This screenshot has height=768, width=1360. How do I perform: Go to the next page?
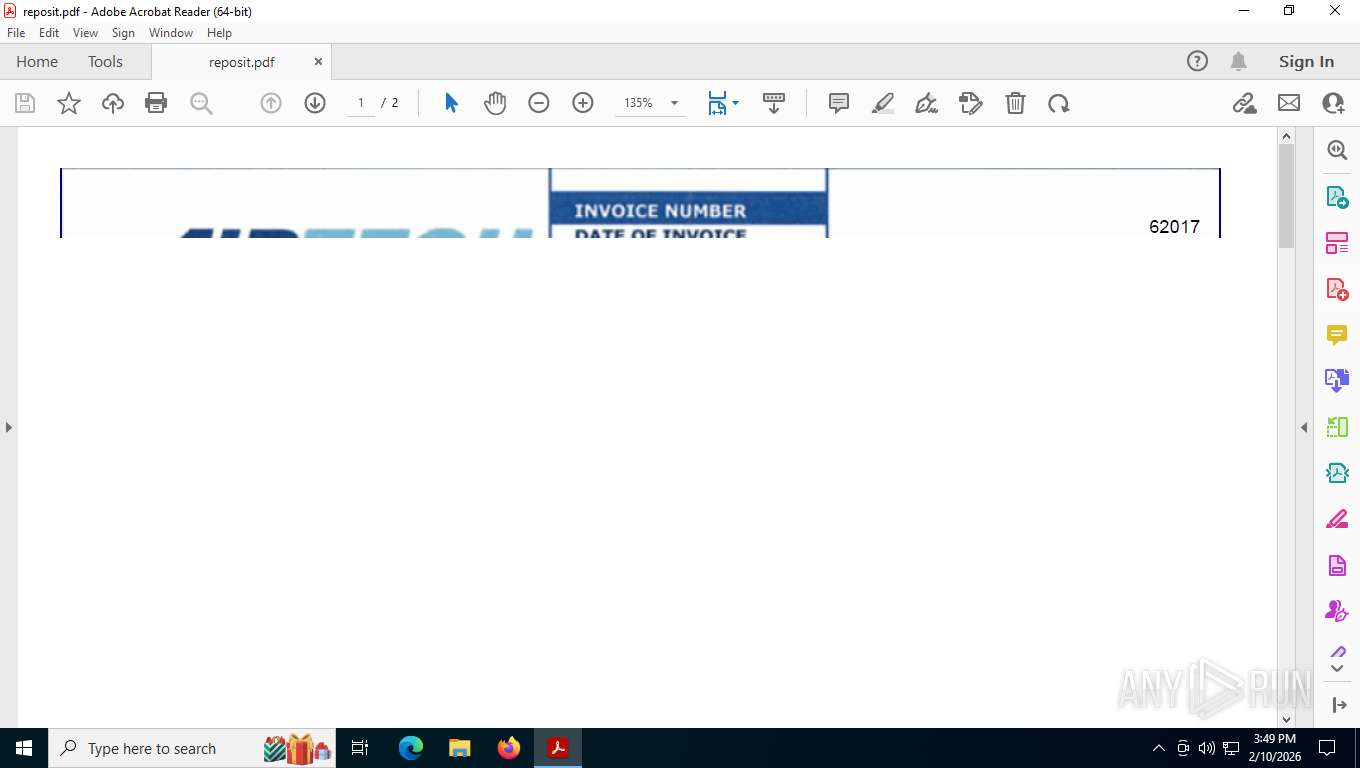pos(315,103)
